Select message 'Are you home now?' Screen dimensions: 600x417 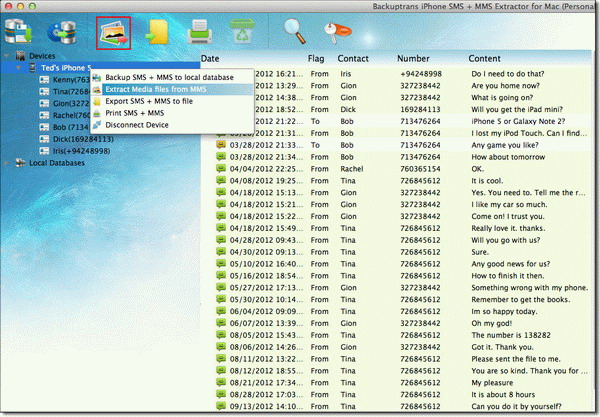pos(505,86)
